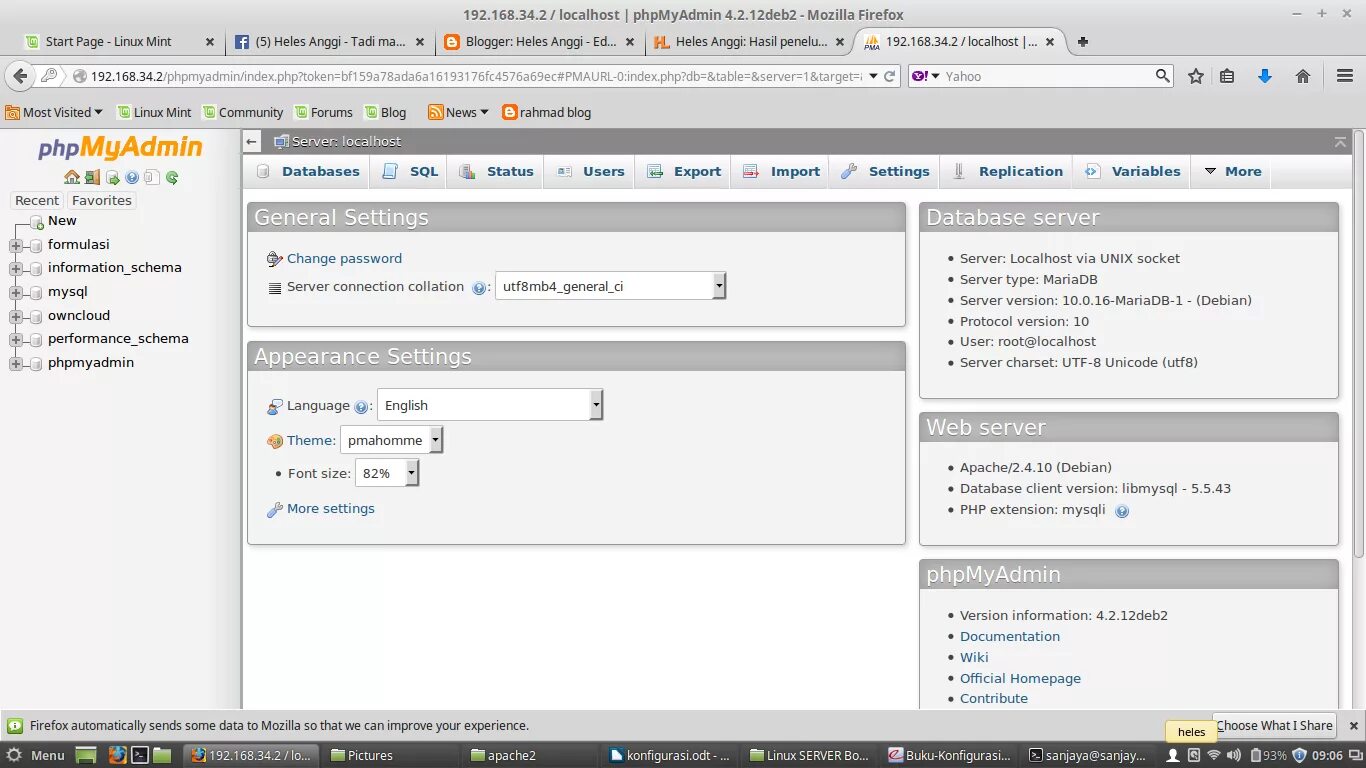Screen dimensions: 1366x768
Task: Open Server connection collation dropdown
Action: coord(610,286)
